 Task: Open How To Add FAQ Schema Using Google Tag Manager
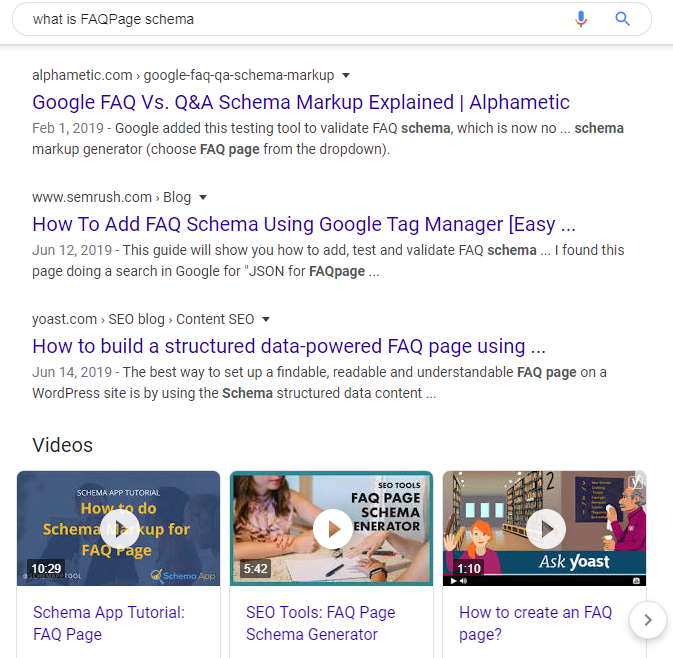(x=304, y=224)
